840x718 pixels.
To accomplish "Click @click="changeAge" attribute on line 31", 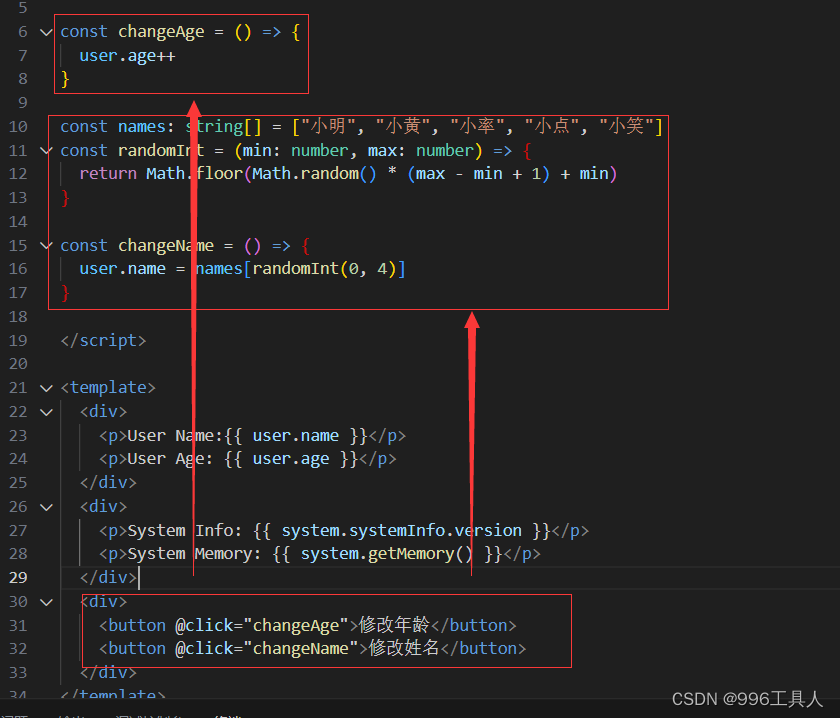I will [262, 626].
